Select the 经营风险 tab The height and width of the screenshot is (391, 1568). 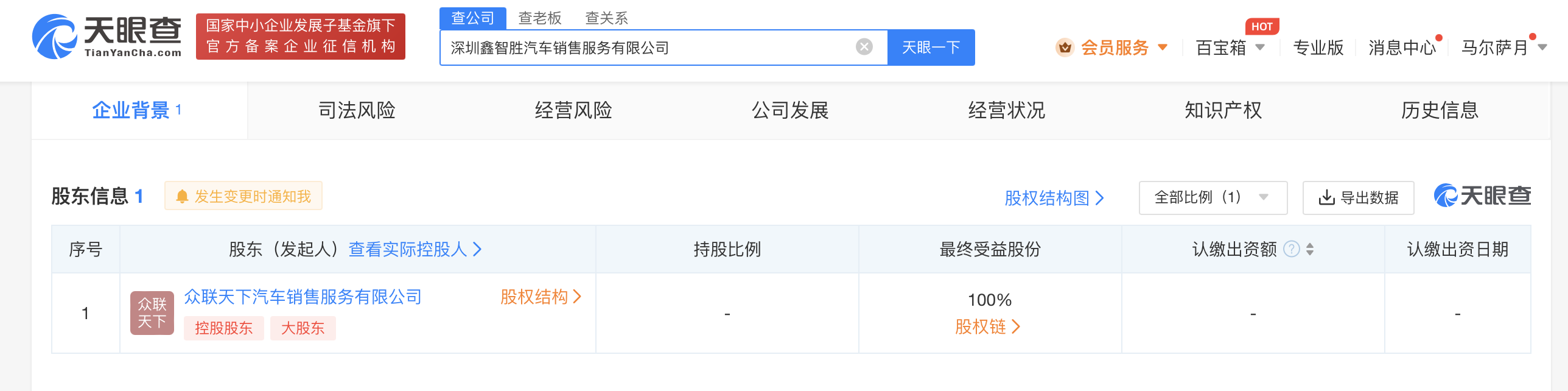[x=573, y=110]
